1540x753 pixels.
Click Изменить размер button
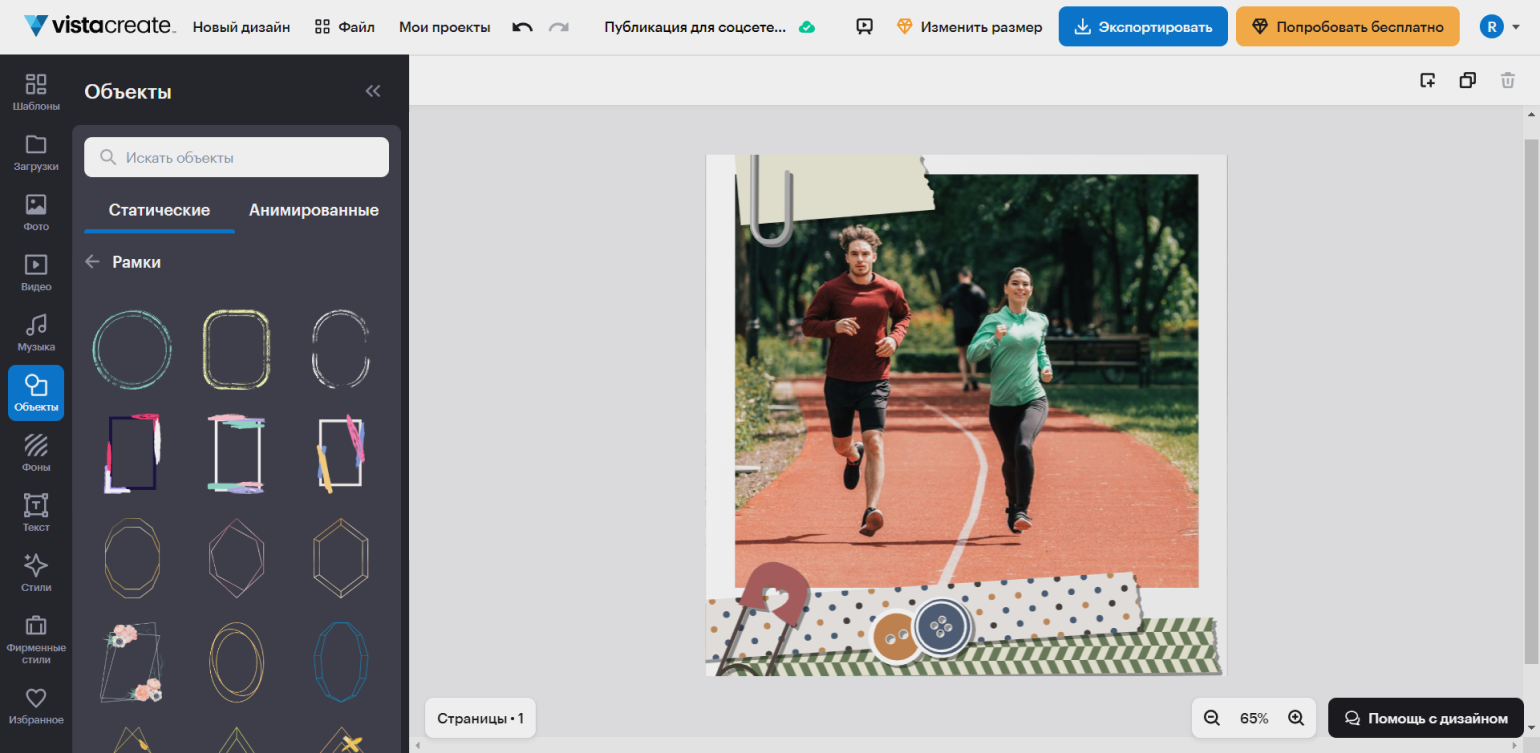[x=969, y=27]
